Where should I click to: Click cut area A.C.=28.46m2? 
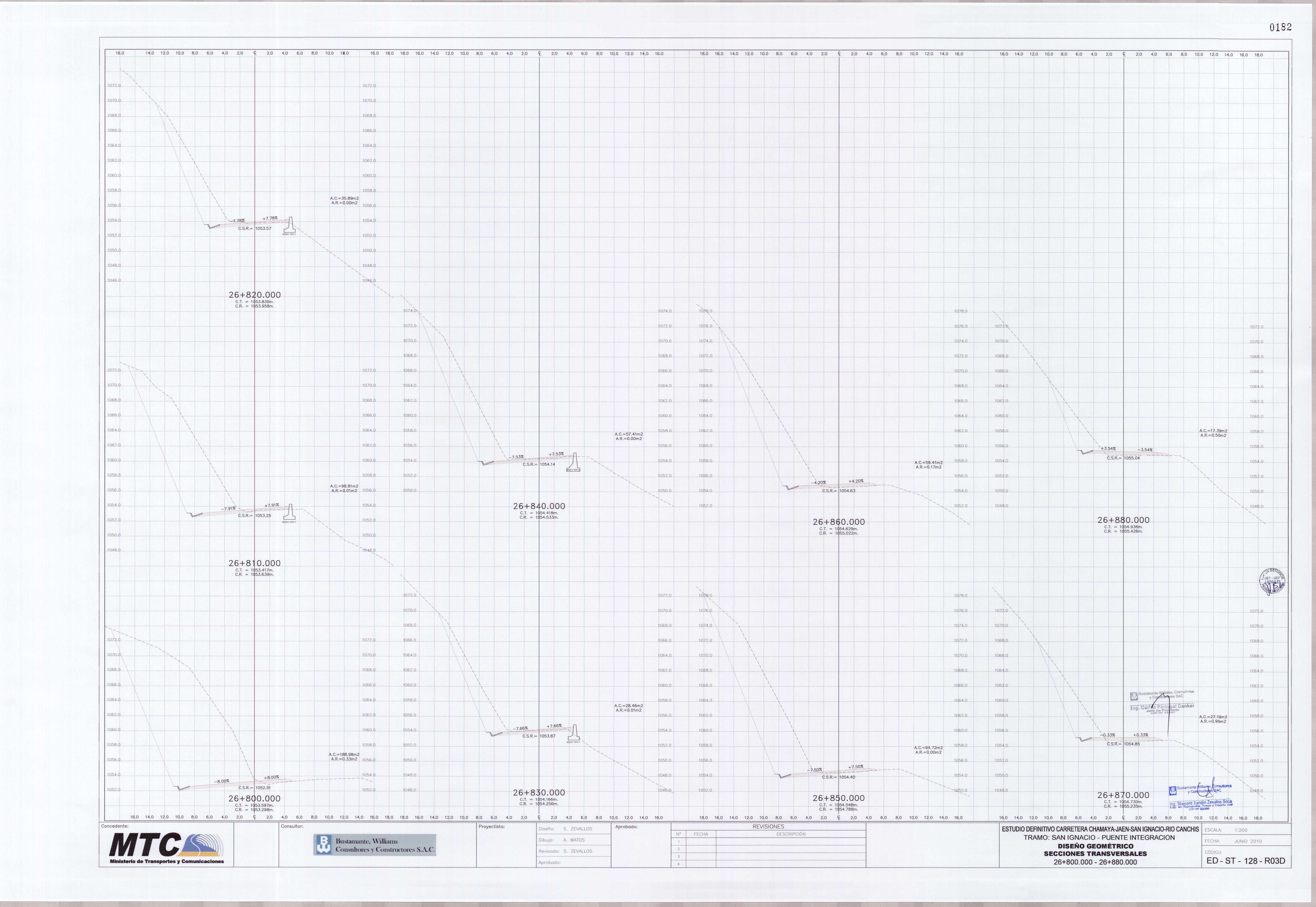pyautogui.click(x=629, y=706)
